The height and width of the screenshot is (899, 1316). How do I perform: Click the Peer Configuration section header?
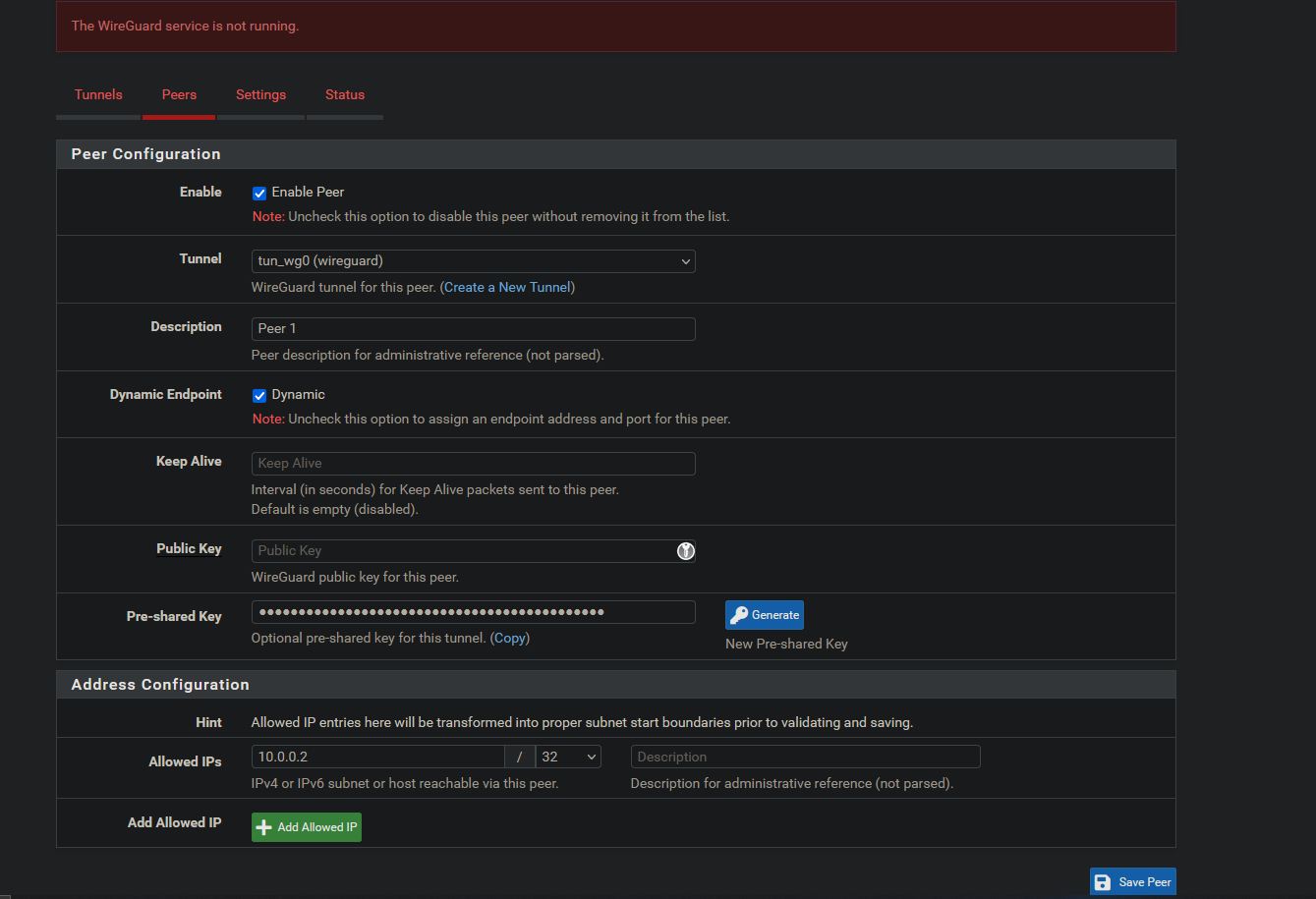616,154
